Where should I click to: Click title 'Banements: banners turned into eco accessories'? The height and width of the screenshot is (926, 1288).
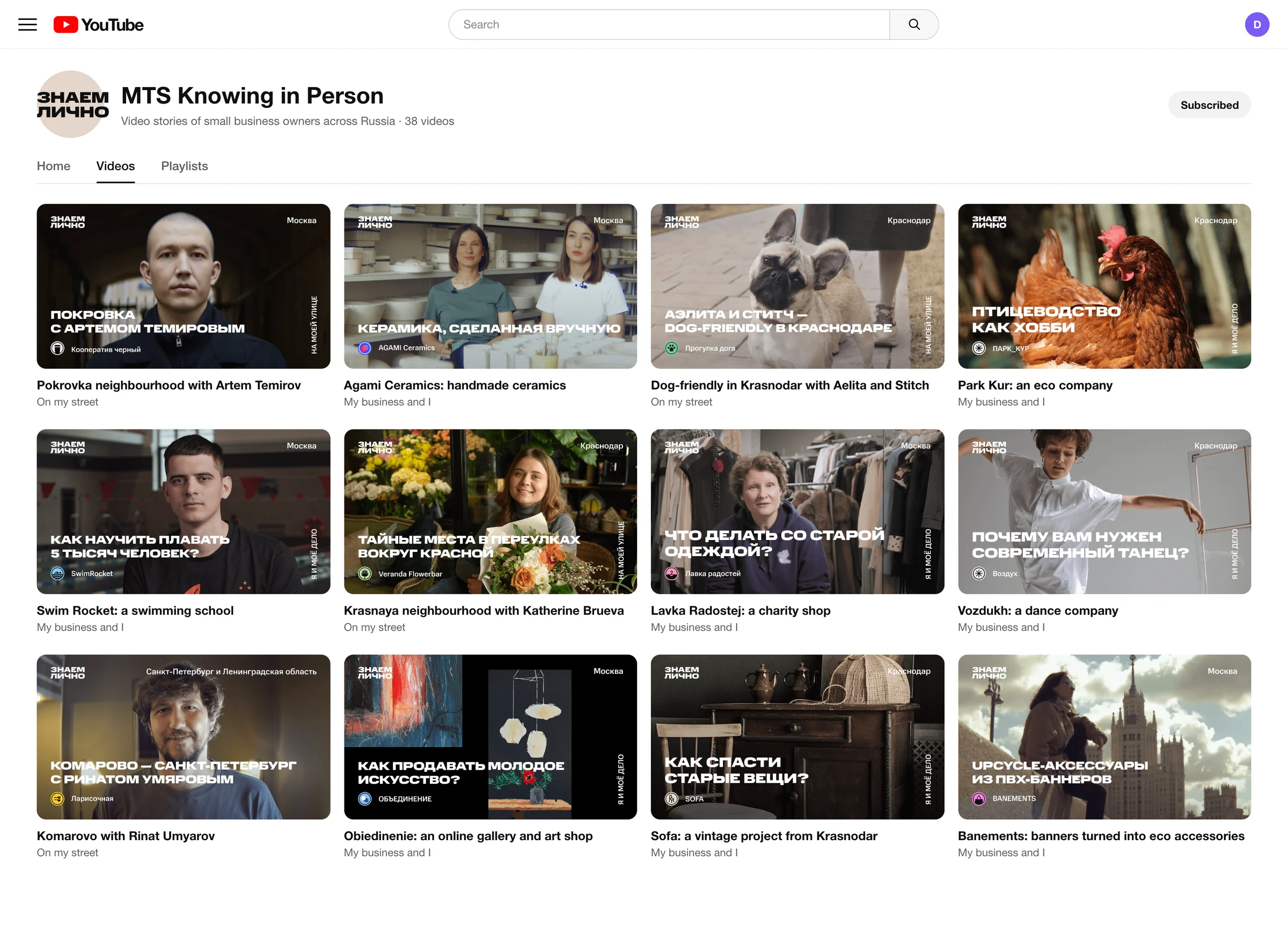(1101, 836)
